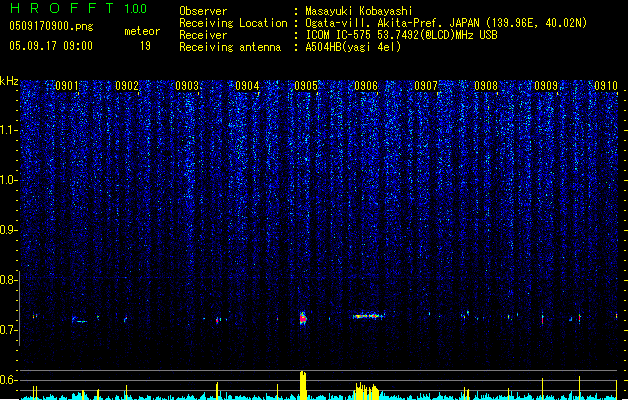Click the HROFFT 1.0.0 title text
Viewport: 629px width, 400px height.
[78, 8]
